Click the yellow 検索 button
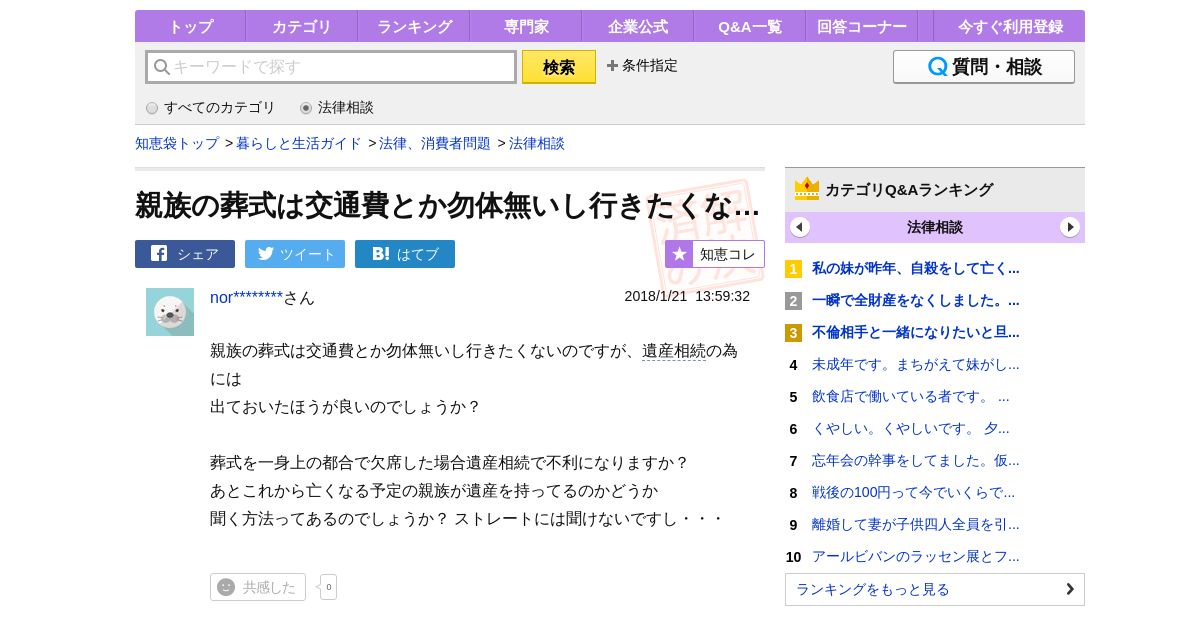This screenshot has width=1200, height=630. pyautogui.click(x=559, y=67)
